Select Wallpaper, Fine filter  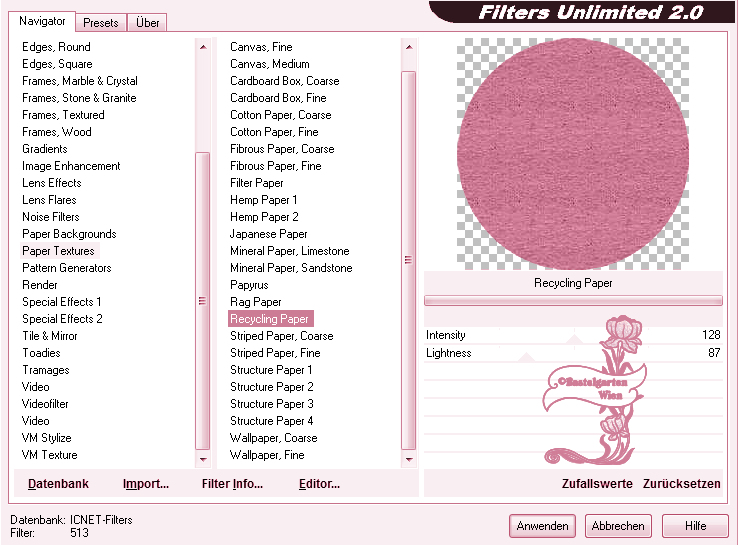[x=267, y=455]
